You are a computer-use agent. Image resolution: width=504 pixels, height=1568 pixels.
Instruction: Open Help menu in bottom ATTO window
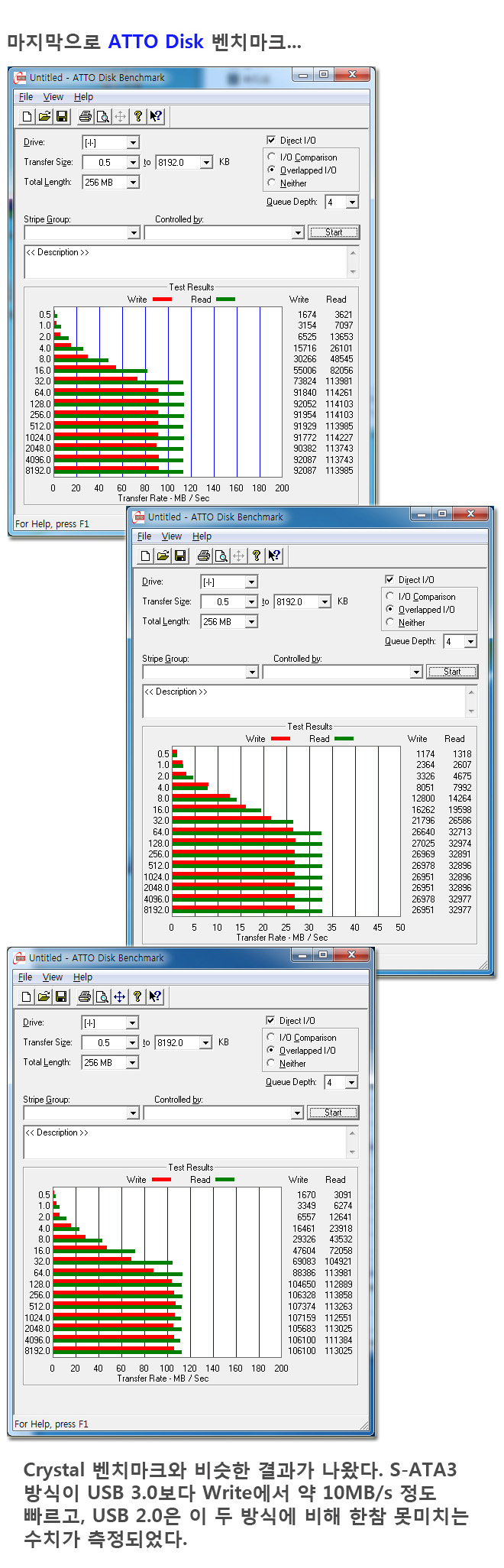(x=82, y=977)
